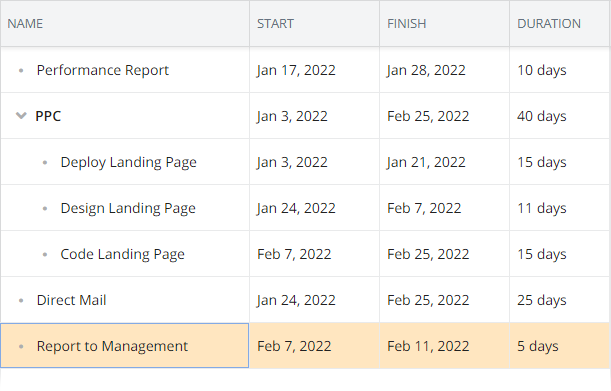Select the PPC parent task name

click(x=48, y=116)
